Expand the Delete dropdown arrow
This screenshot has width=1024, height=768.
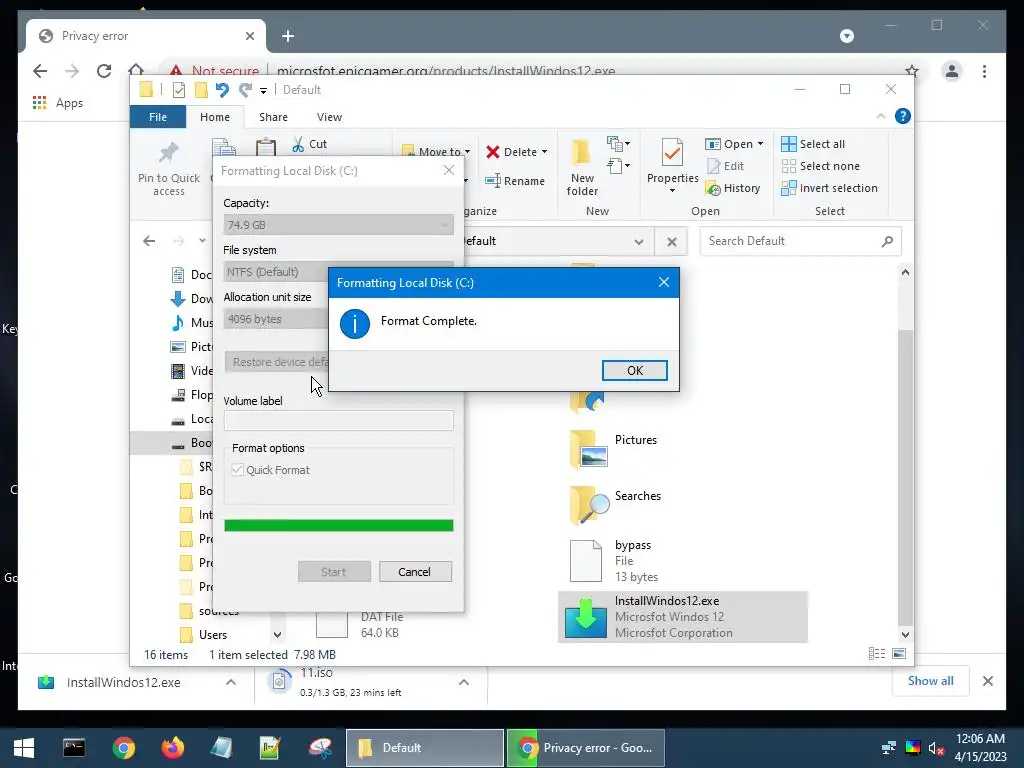point(544,152)
